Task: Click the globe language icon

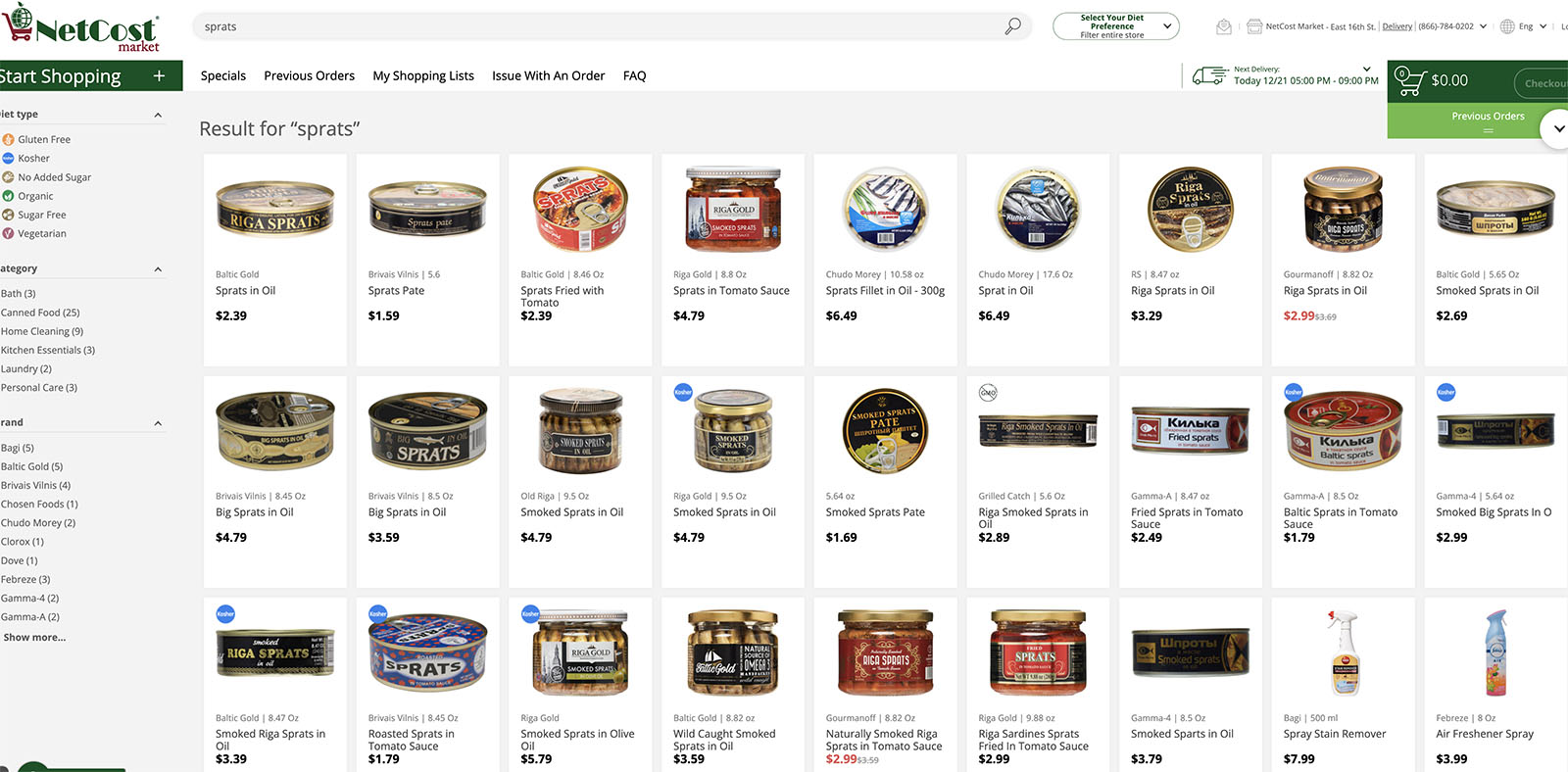Action: pos(1507,26)
